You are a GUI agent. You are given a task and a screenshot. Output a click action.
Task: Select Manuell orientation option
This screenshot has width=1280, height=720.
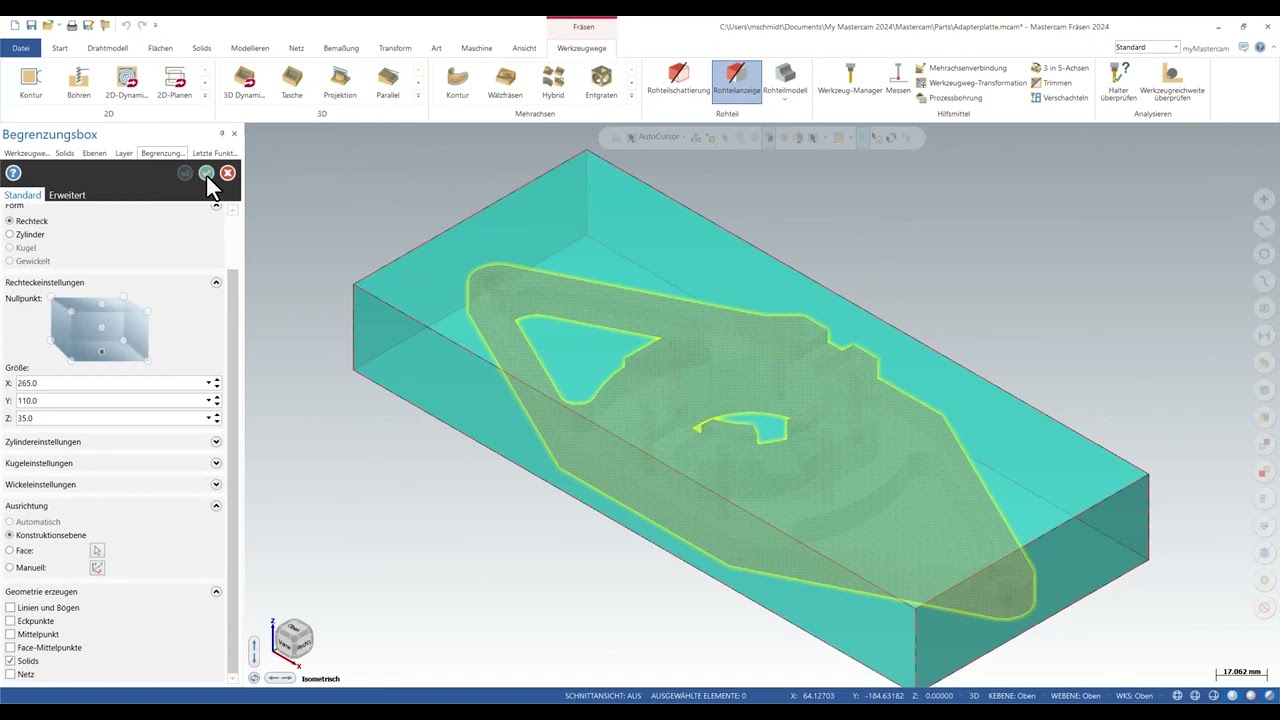click(x=10, y=567)
